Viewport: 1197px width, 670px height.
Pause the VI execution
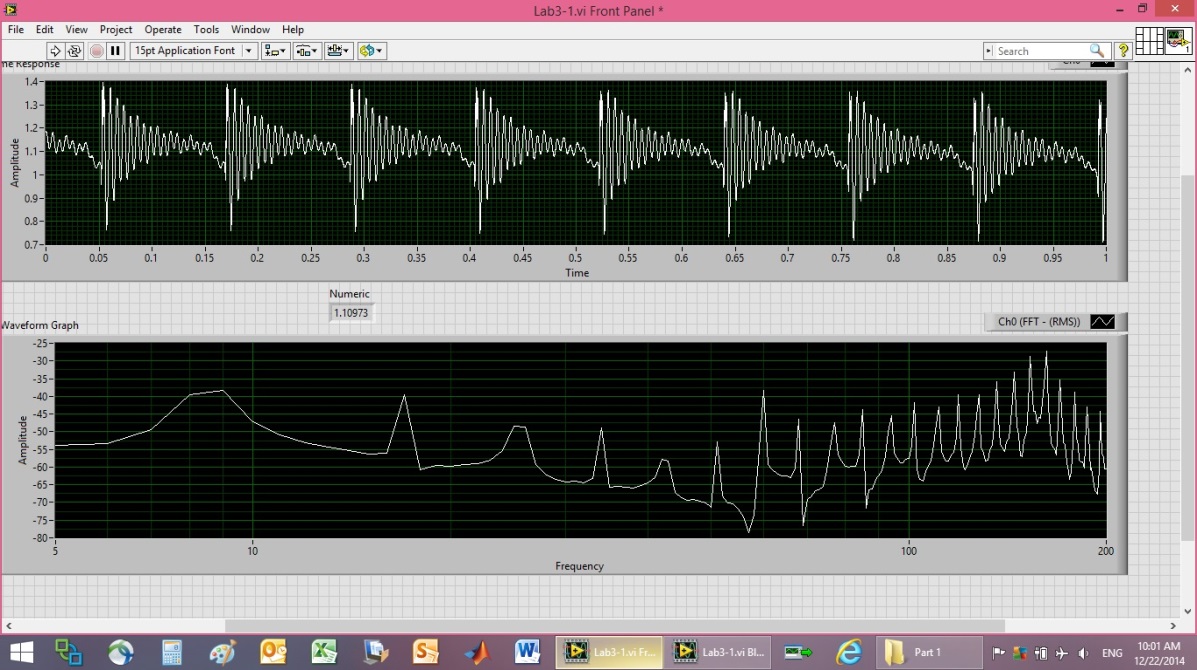coord(115,51)
